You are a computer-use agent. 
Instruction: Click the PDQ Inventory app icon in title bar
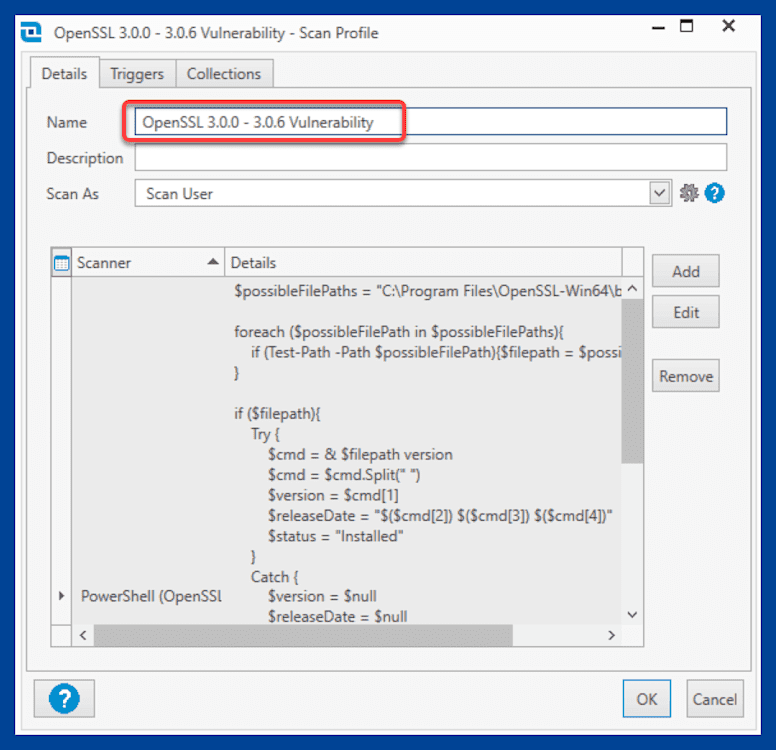pyautogui.click(x=32, y=33)
